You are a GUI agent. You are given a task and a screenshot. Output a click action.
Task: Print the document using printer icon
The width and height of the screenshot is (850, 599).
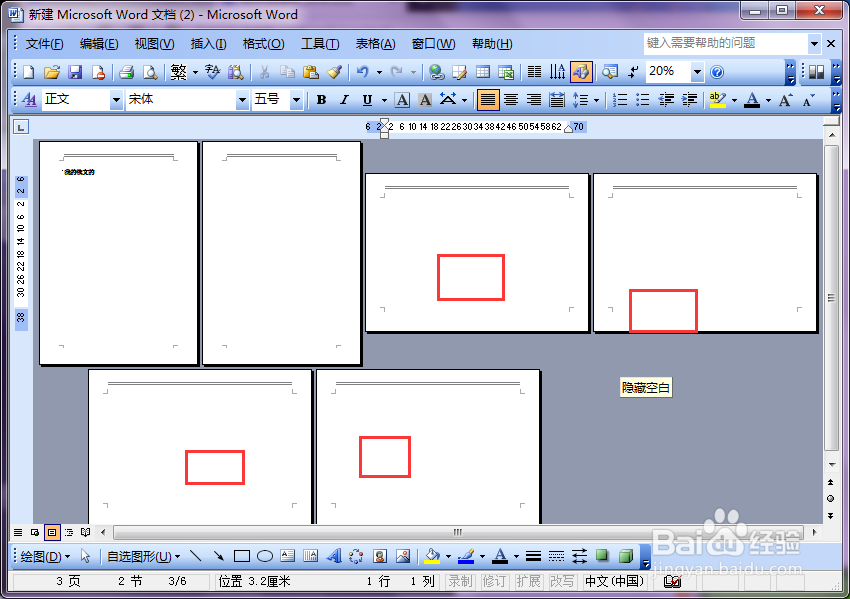126,72
